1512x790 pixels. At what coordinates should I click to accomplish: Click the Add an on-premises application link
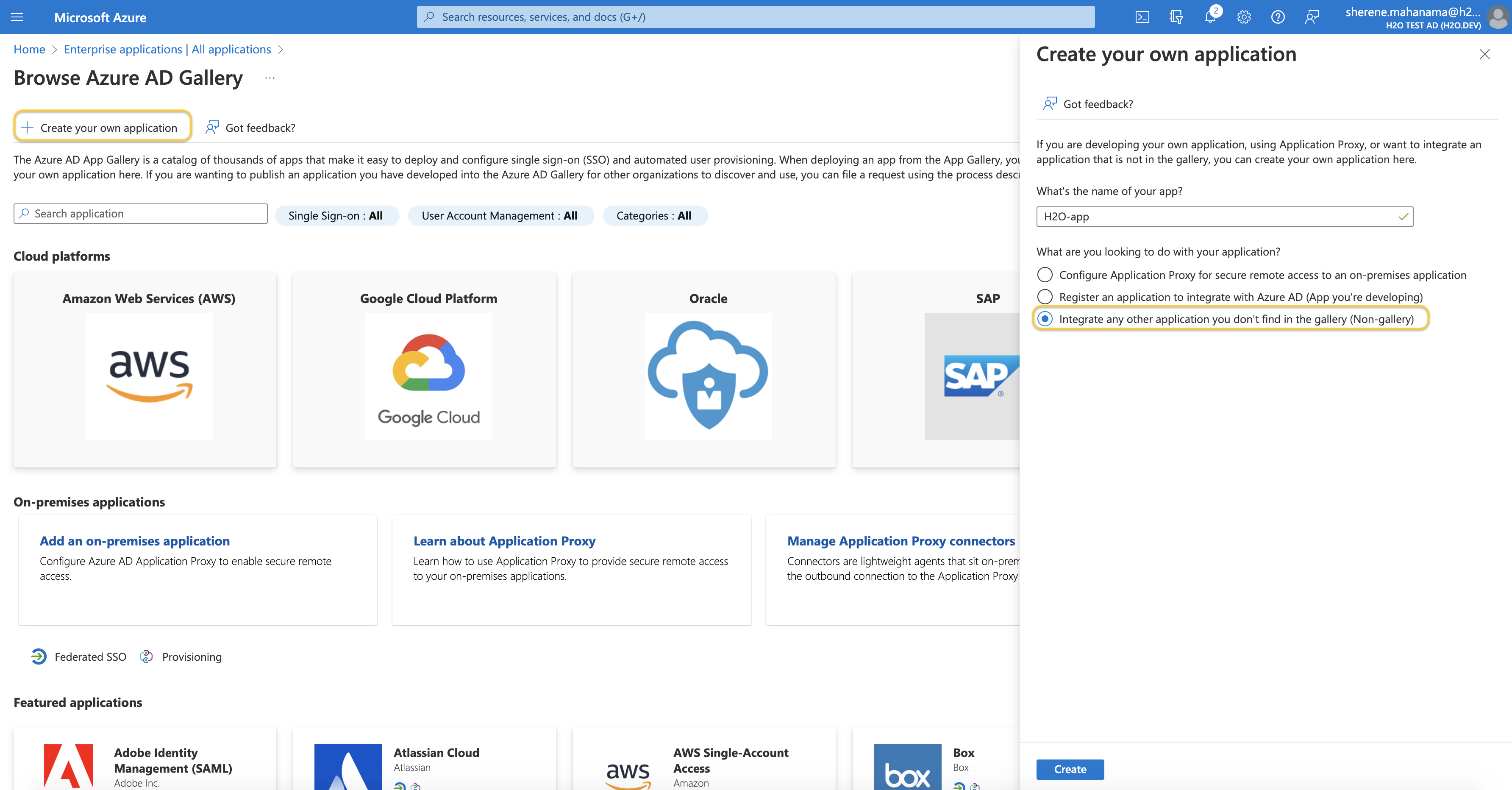click(x=134, y=540)
